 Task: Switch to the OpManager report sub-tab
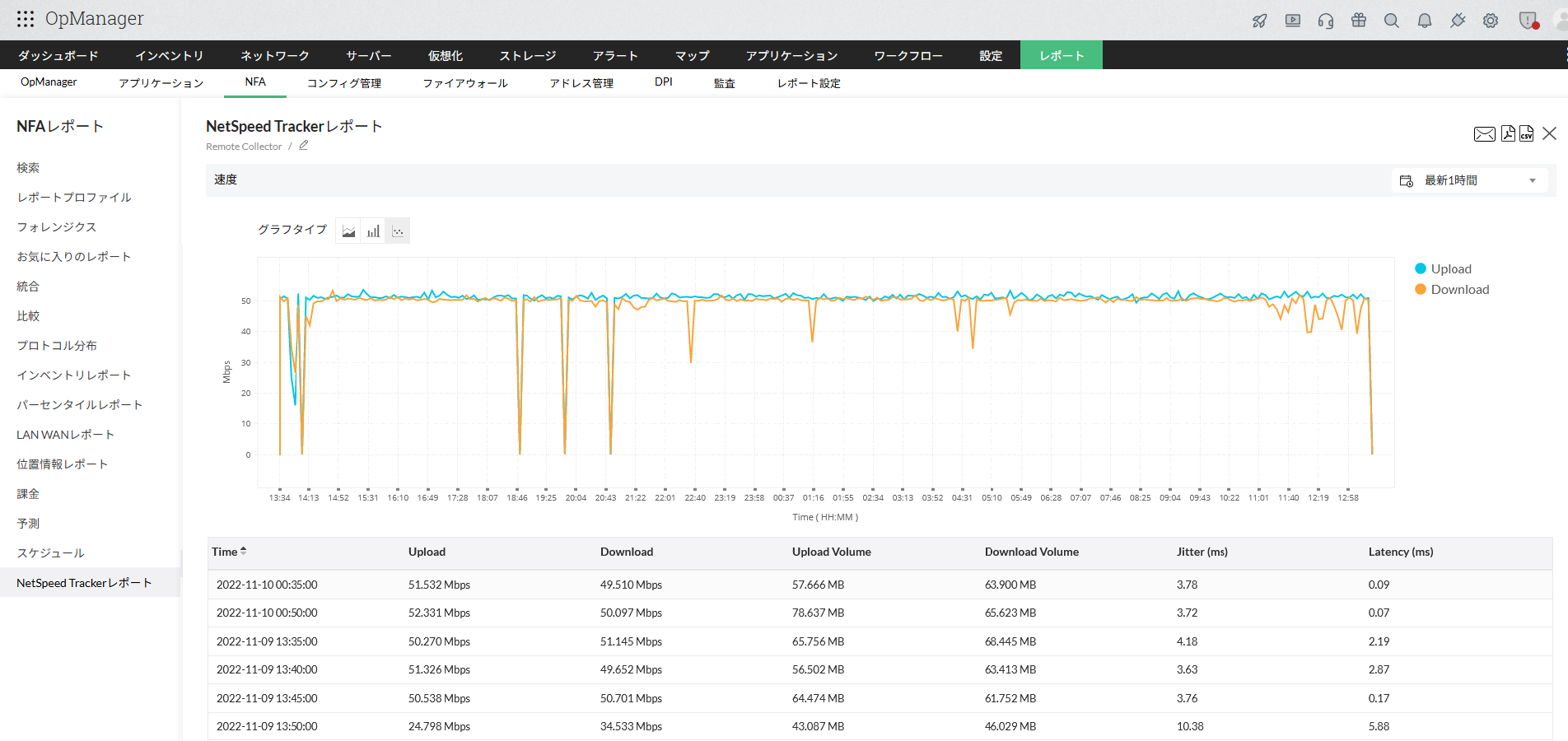(x=49, y=82)
